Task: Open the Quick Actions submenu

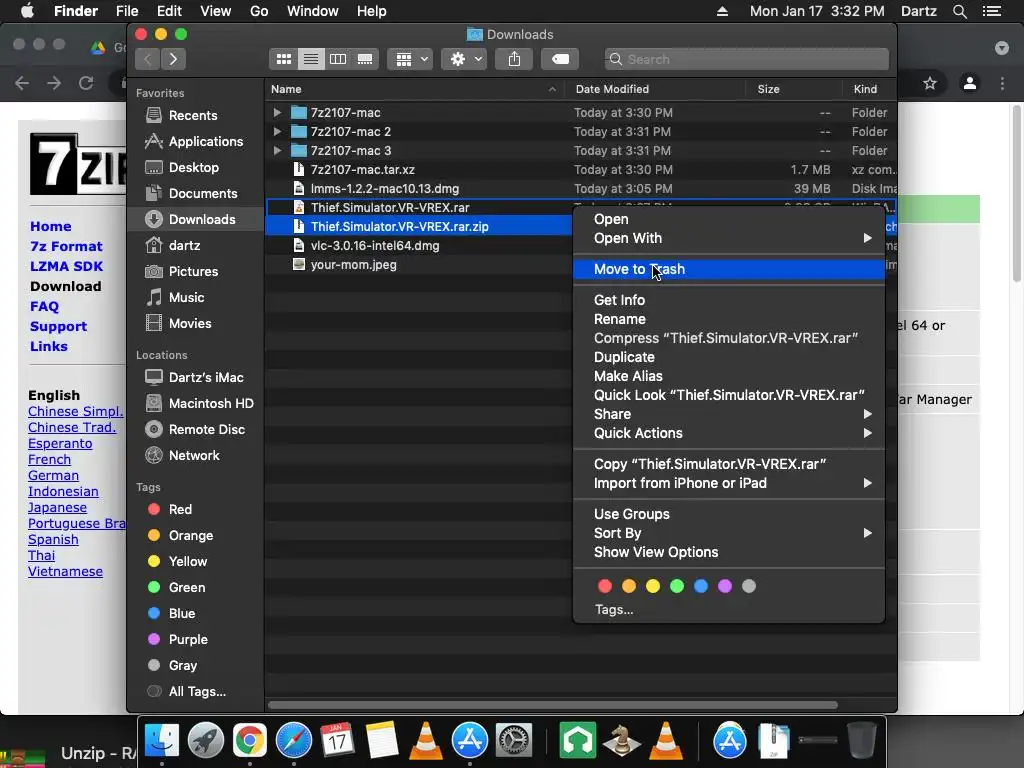Action: coord(729,433)
